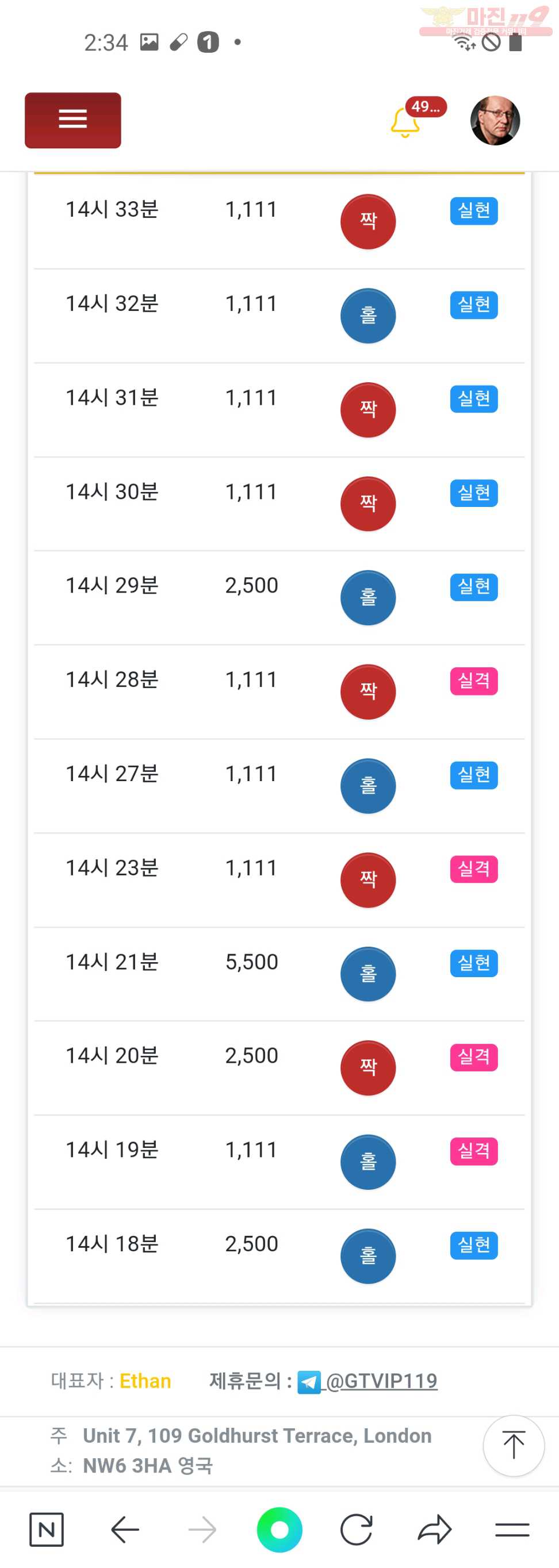Tap the browser forward arrow
The height and width of the screenshot is (1568, 559).
[202, 1528]
